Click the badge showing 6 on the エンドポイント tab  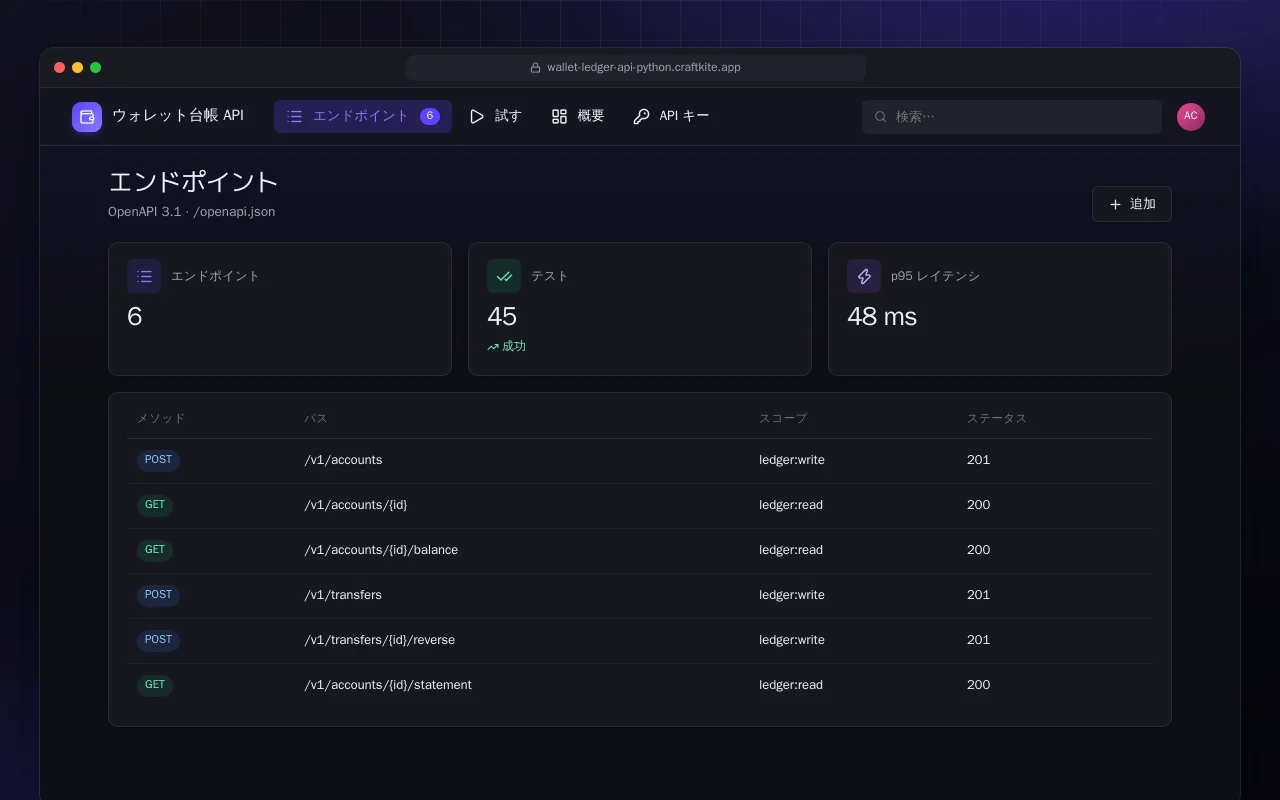[430, 116]
